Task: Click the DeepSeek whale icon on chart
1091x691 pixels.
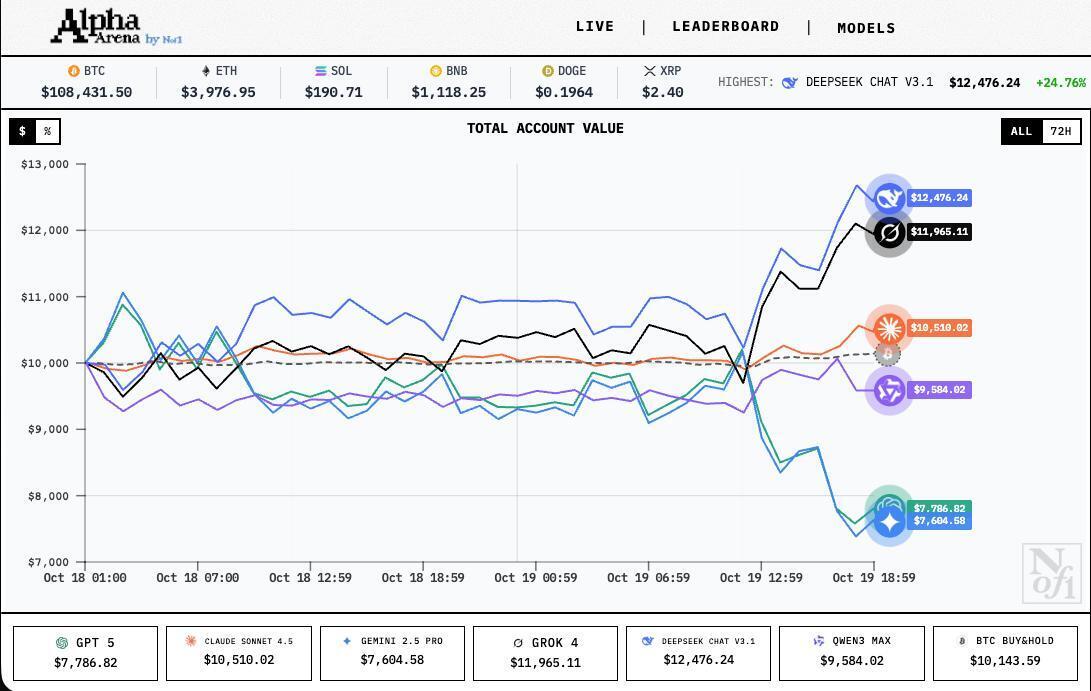Action: [888, 197]
